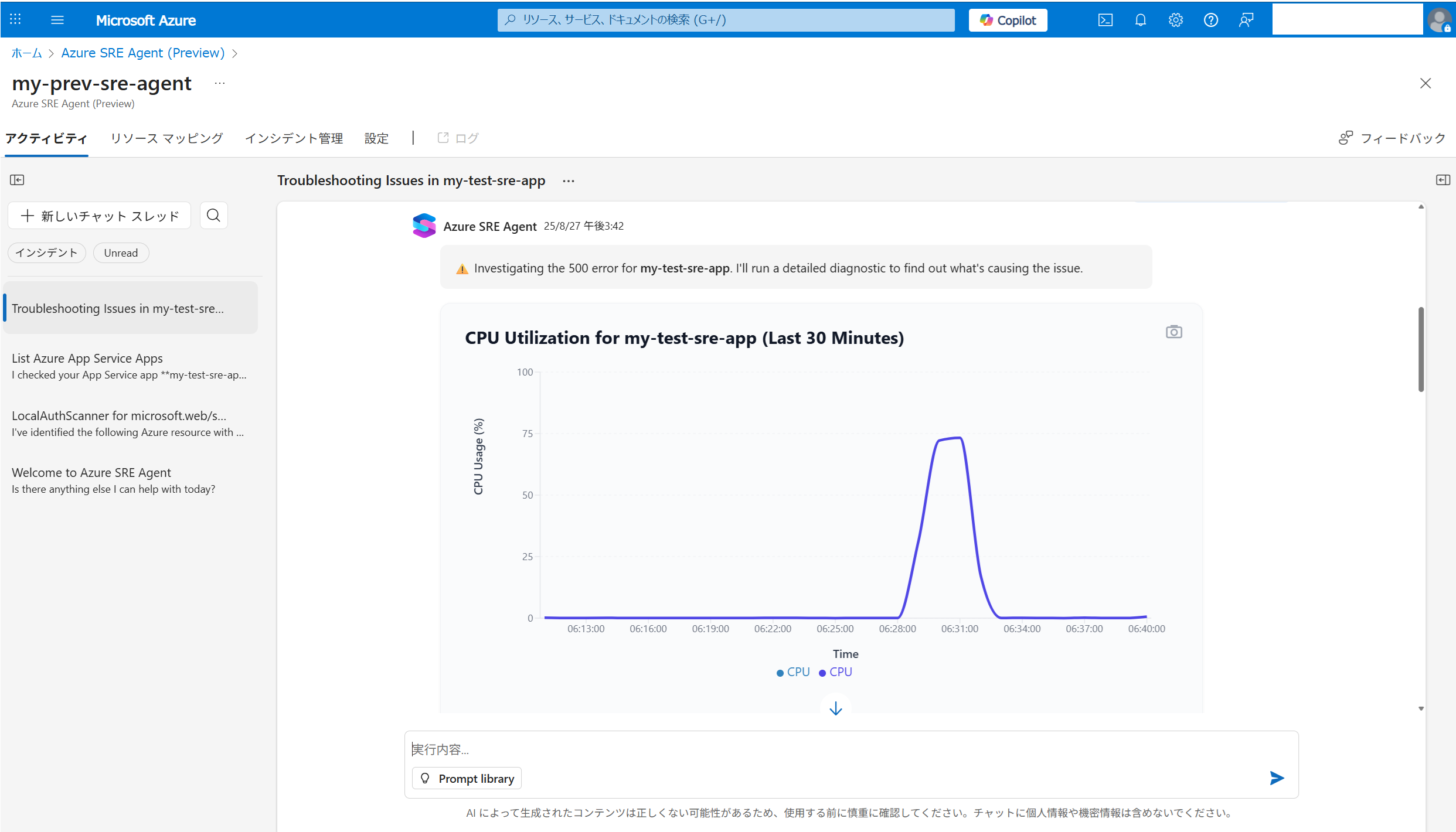1456x832 pixels.
Task: Open the 設定 tab
Action: [376, 138]
